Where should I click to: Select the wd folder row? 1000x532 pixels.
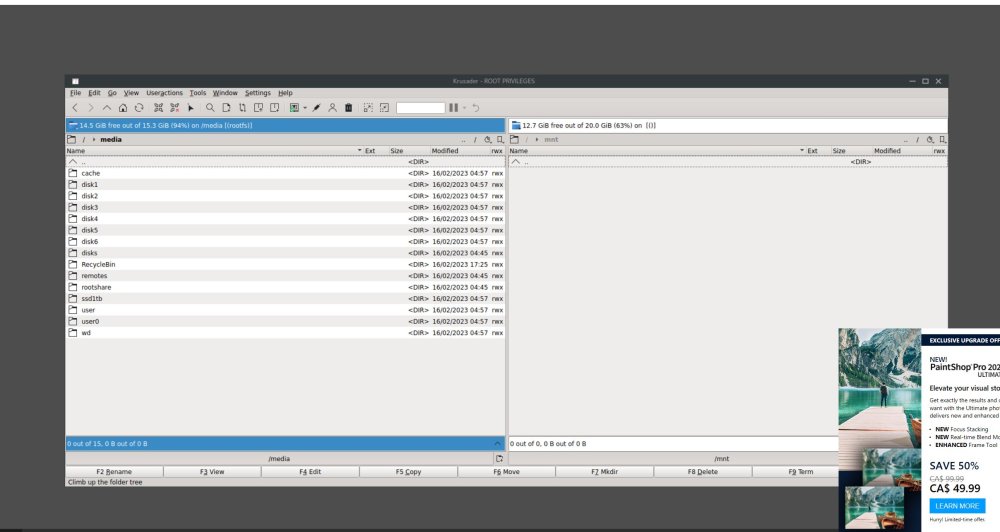(x=285, y=333)
